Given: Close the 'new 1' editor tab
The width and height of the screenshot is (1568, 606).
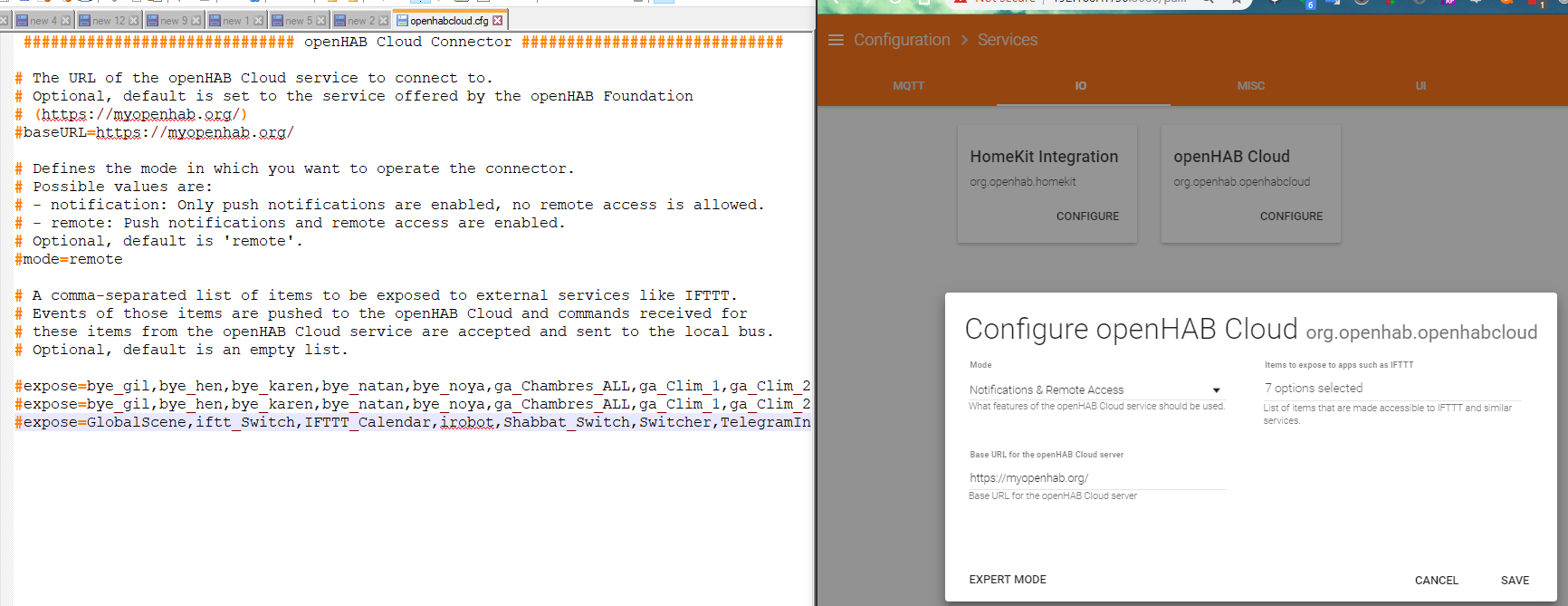Looking at the screenshot, I should point(259,21).
